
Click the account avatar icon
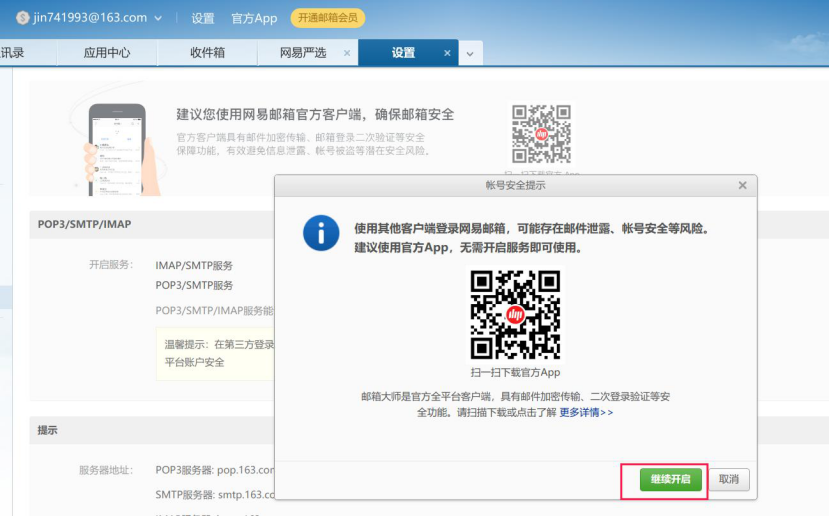click(x=22, y=18)
